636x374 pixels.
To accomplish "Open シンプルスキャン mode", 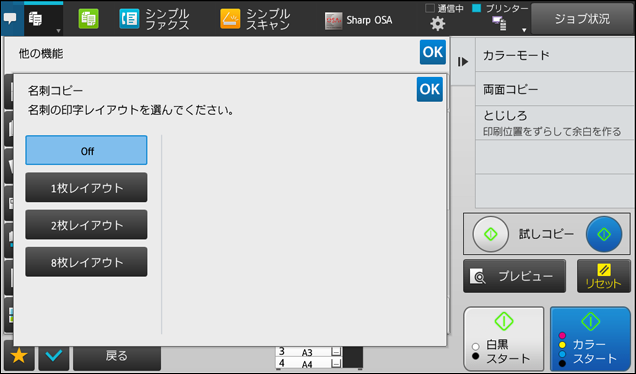I will [x=255, y=19].
